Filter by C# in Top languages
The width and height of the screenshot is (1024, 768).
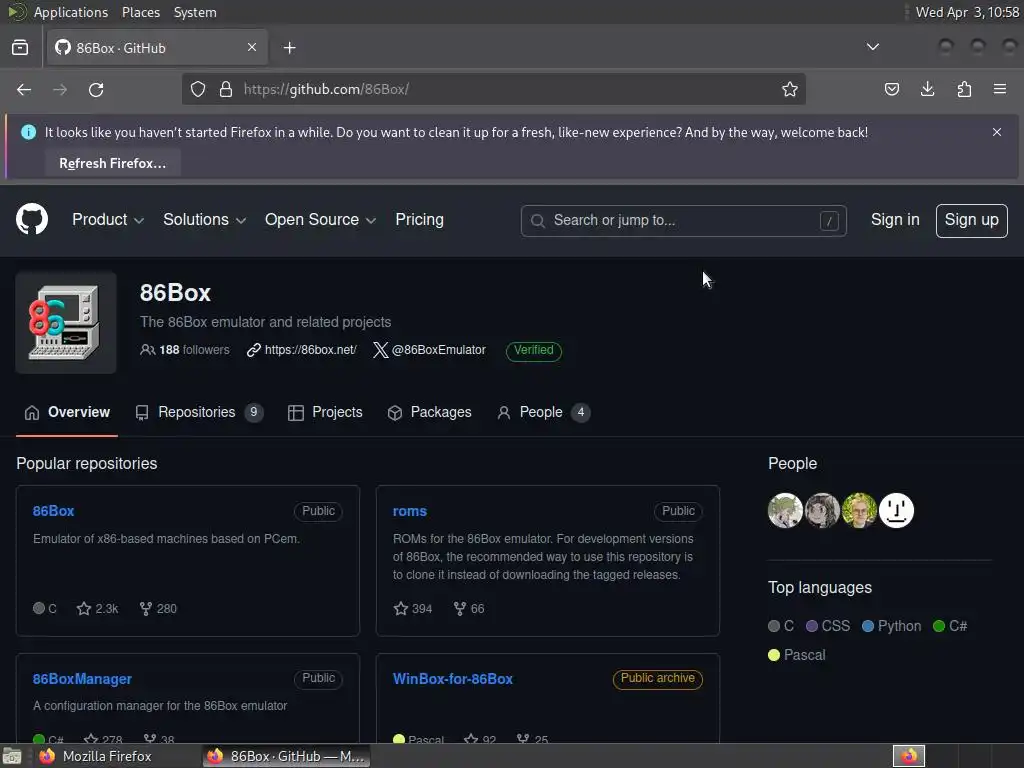tap(950, 626)
